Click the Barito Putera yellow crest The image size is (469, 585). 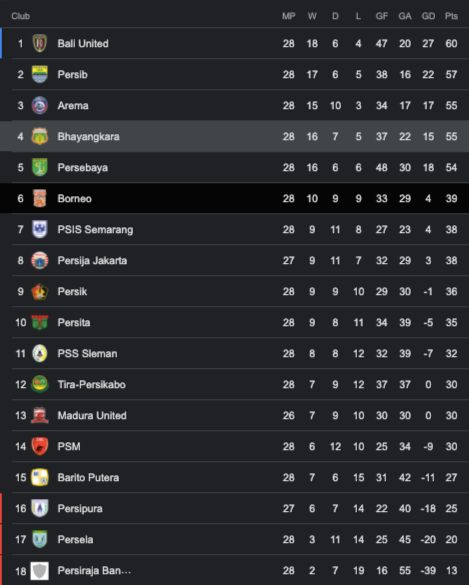tap(40, 477)
